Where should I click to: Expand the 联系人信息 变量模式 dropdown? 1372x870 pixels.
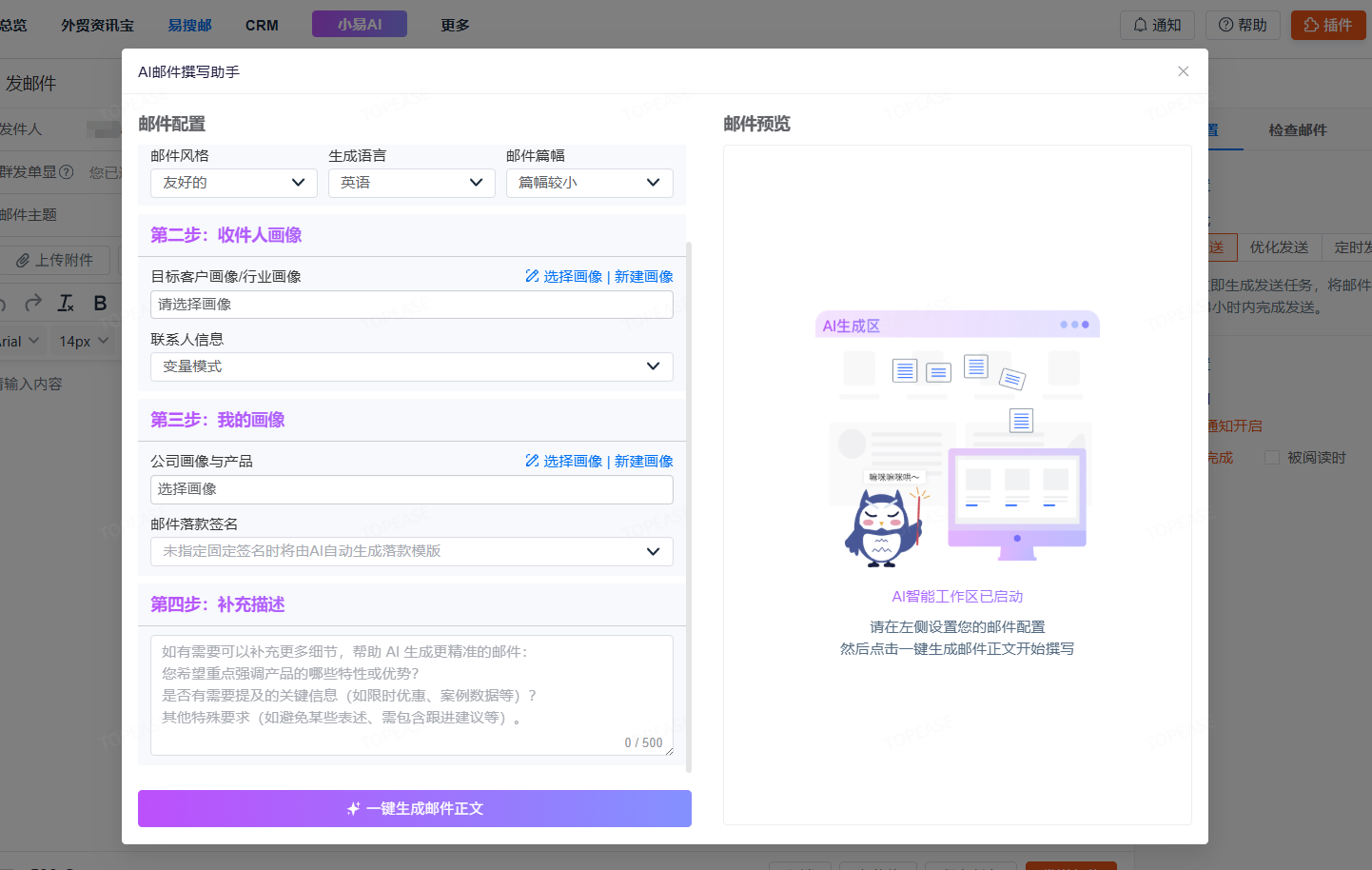click(411, 366)
